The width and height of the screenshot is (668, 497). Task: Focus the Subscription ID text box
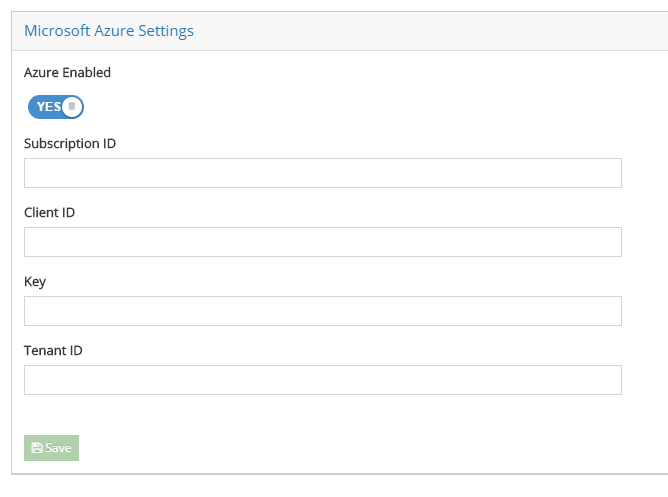point(322,173)
